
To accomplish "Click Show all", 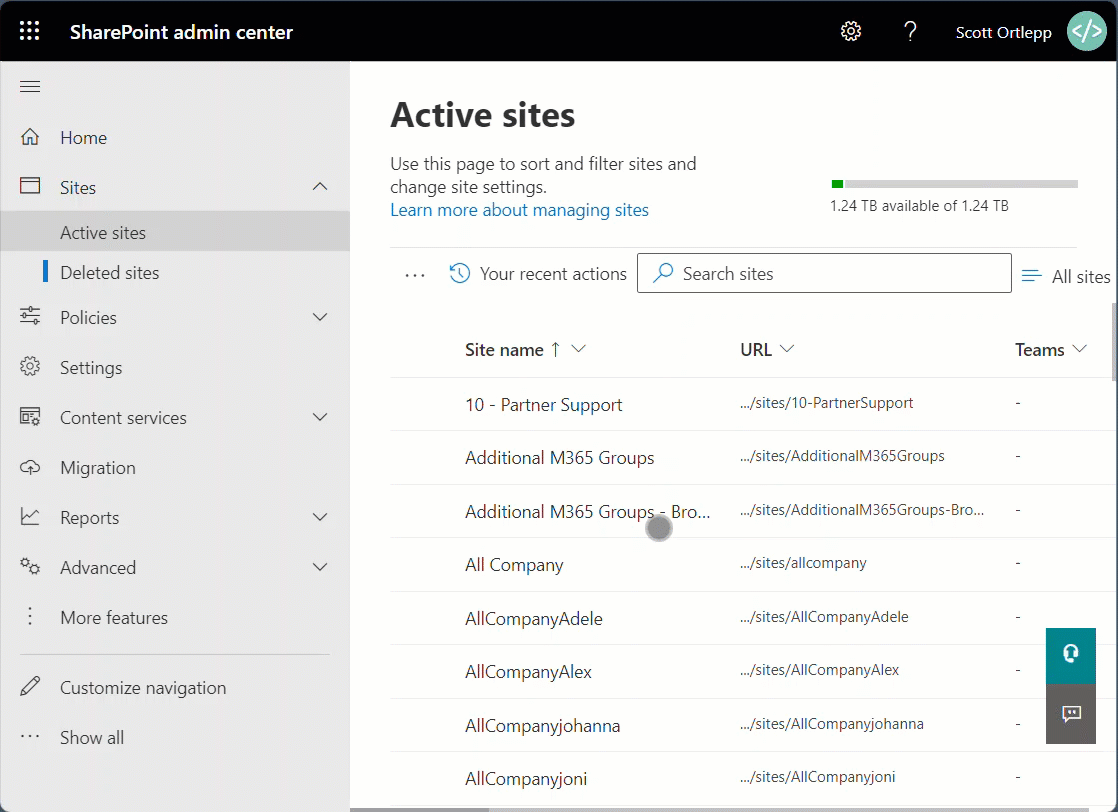I will [x=92, y=737].
